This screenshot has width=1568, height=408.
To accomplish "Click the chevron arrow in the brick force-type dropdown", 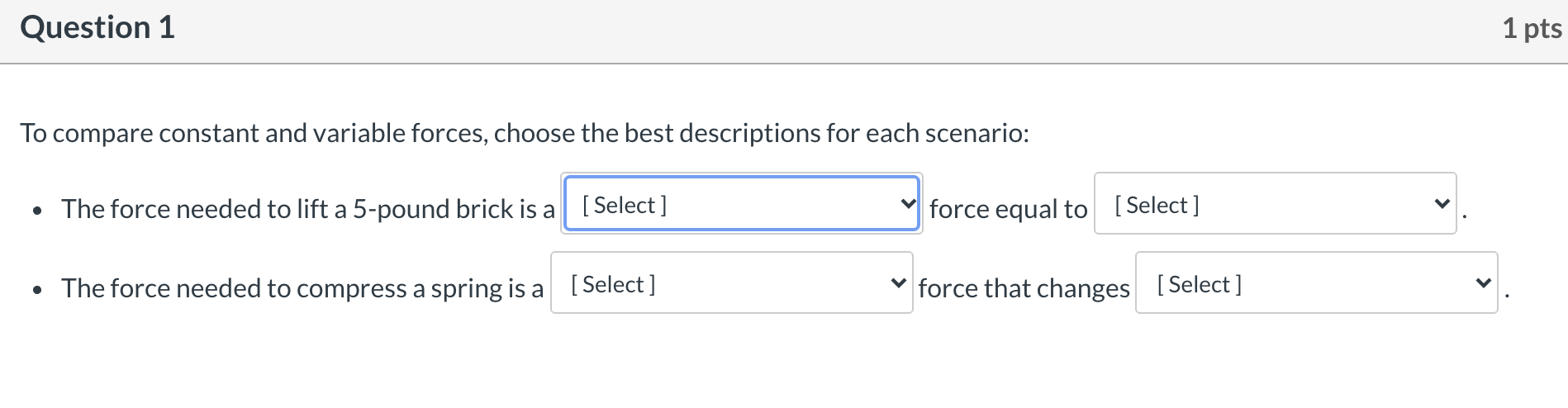I will (x=908, y=204).
